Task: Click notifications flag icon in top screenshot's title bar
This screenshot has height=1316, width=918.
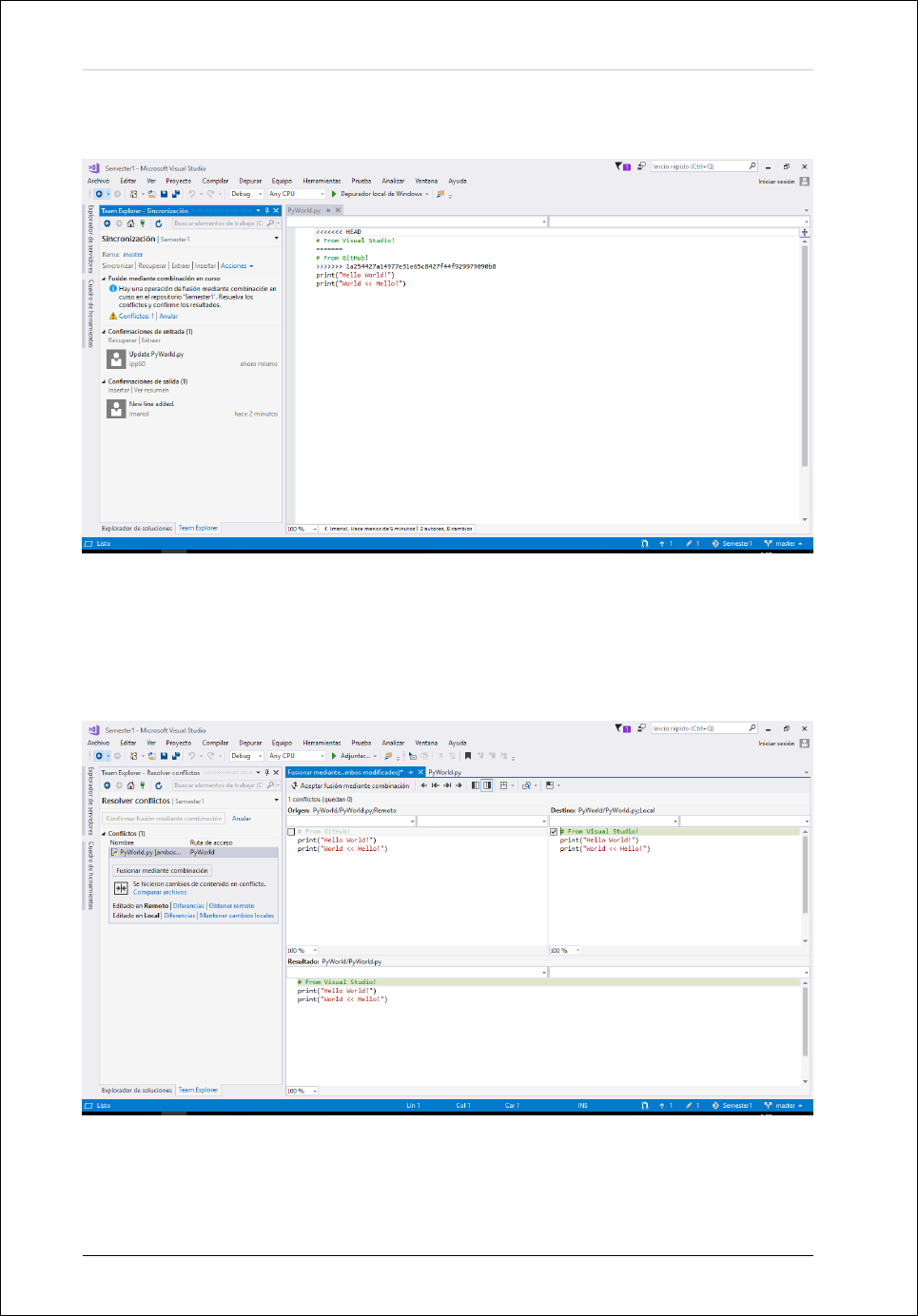Action: click(x=623, y=166)
